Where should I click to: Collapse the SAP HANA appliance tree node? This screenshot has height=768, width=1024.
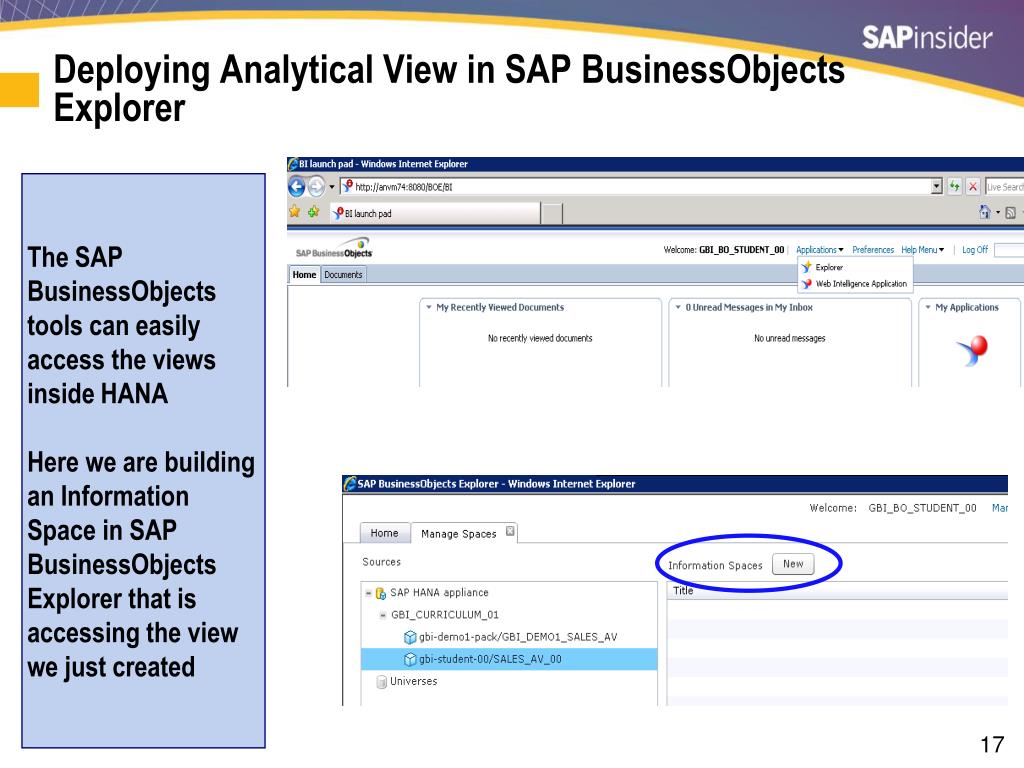368,593
